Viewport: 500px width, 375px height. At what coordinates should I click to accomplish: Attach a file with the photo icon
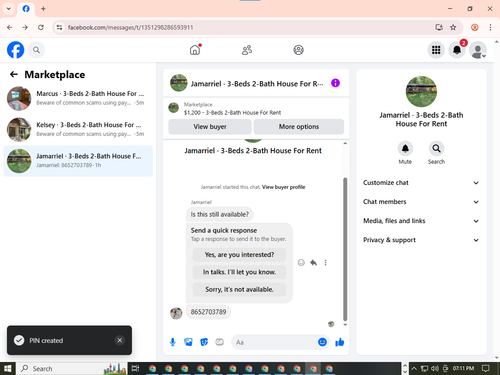[x=188, y=342]
